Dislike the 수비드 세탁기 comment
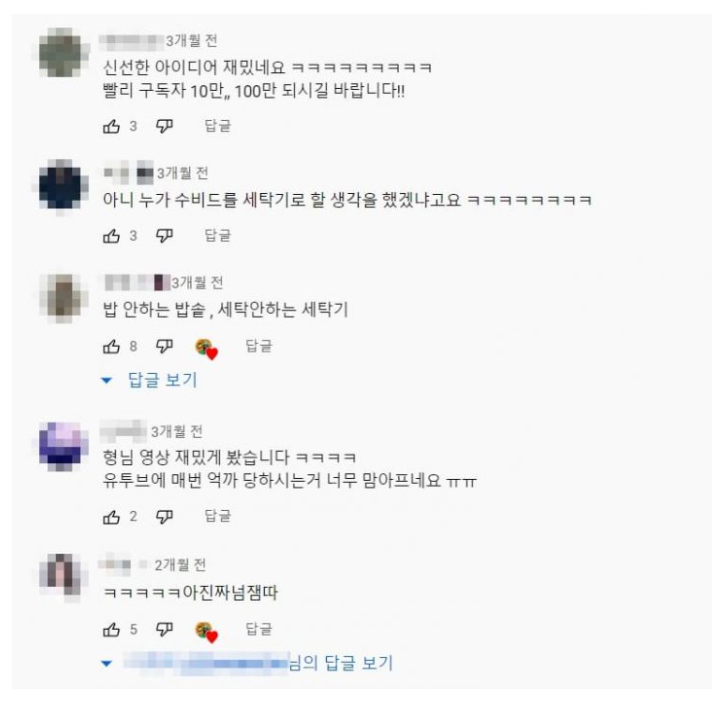716x703 pixels. point(164,236)
